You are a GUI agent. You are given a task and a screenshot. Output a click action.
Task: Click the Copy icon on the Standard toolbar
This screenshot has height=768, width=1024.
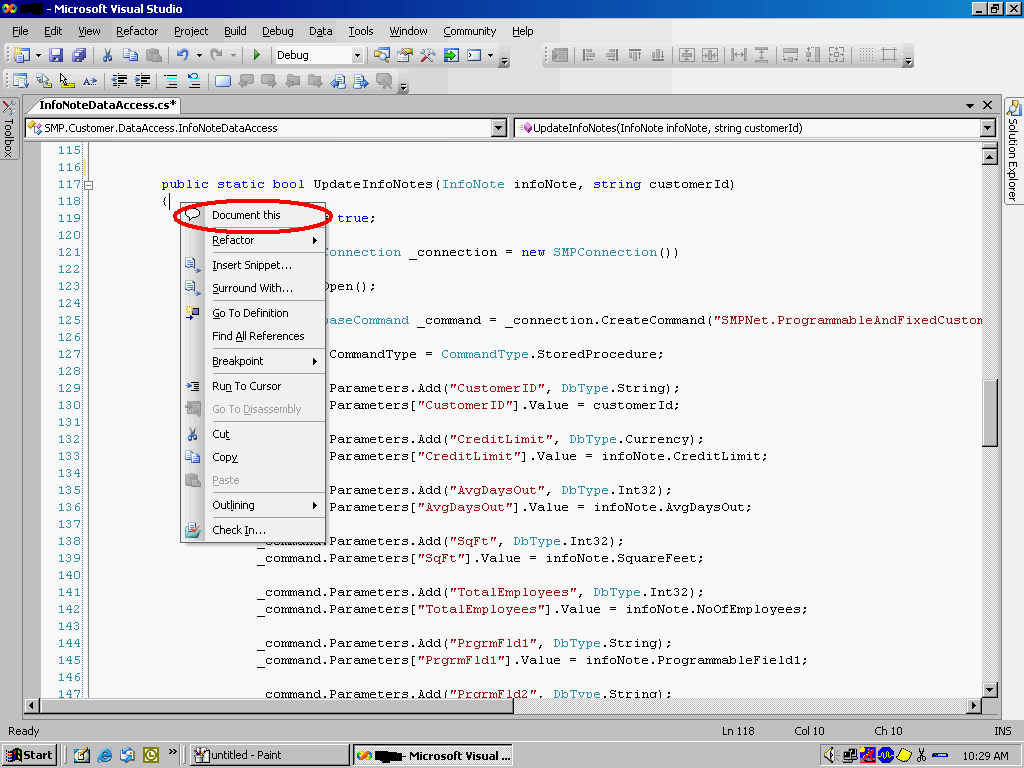129,55
